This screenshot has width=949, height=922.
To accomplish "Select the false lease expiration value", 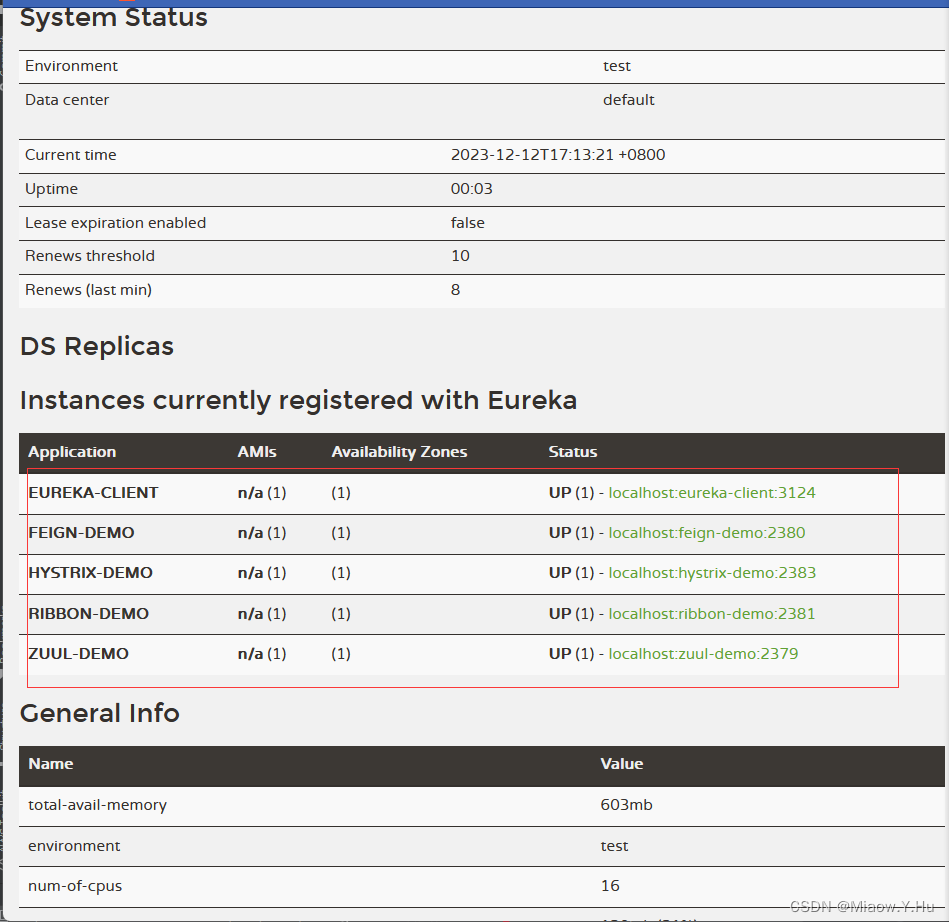I will click(x=467, y=223).
